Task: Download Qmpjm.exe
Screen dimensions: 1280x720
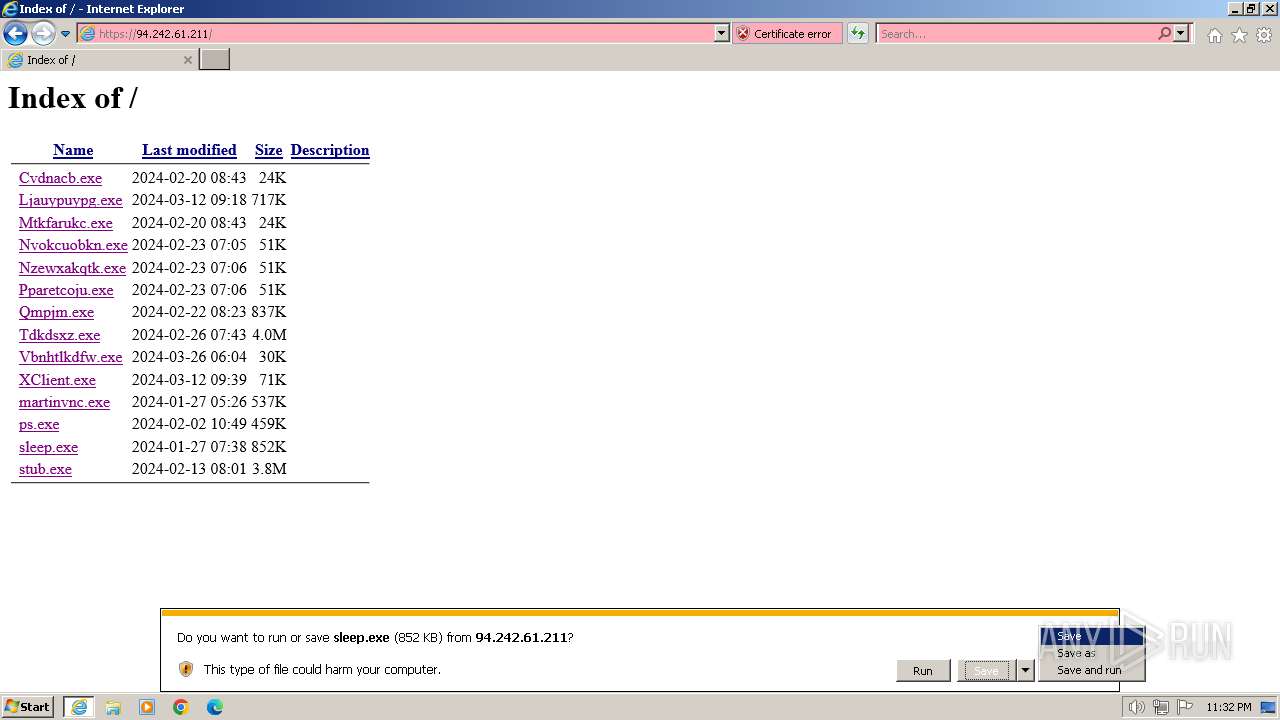Action: tap(56, 312)
